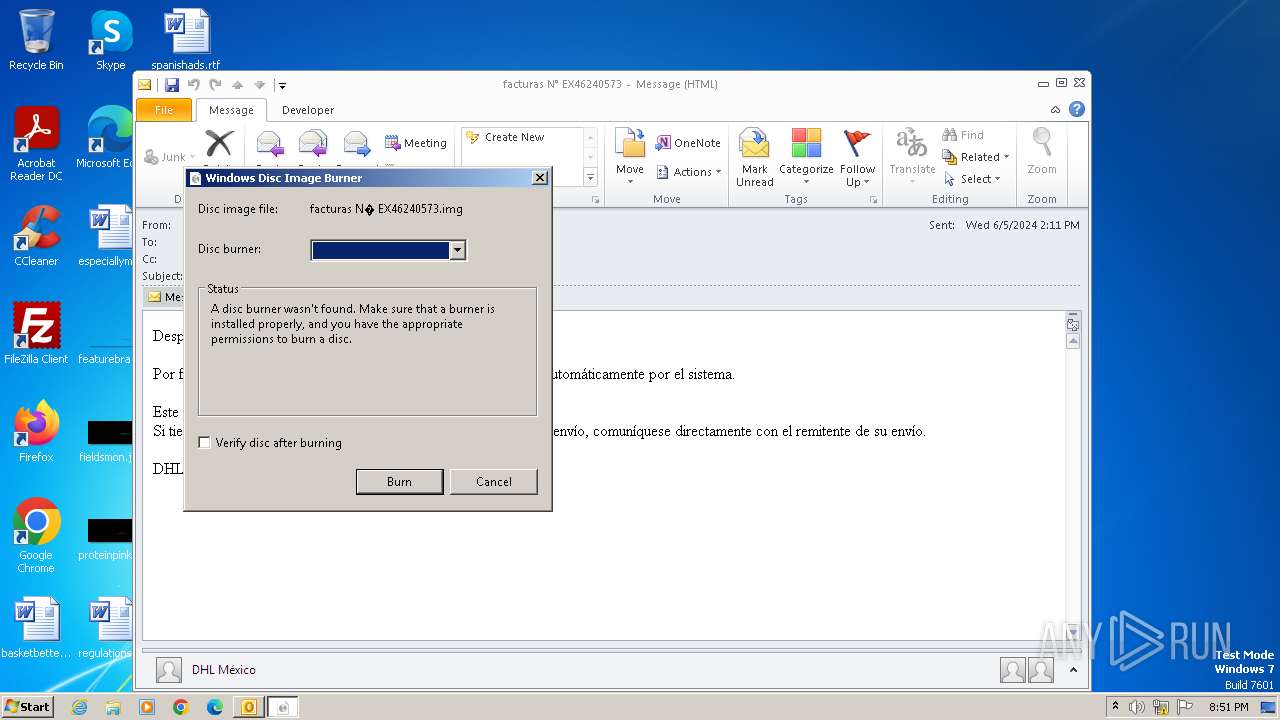Open Internet Explorer from taskbar
This screenshot has width=1280, height=720.
79,707
